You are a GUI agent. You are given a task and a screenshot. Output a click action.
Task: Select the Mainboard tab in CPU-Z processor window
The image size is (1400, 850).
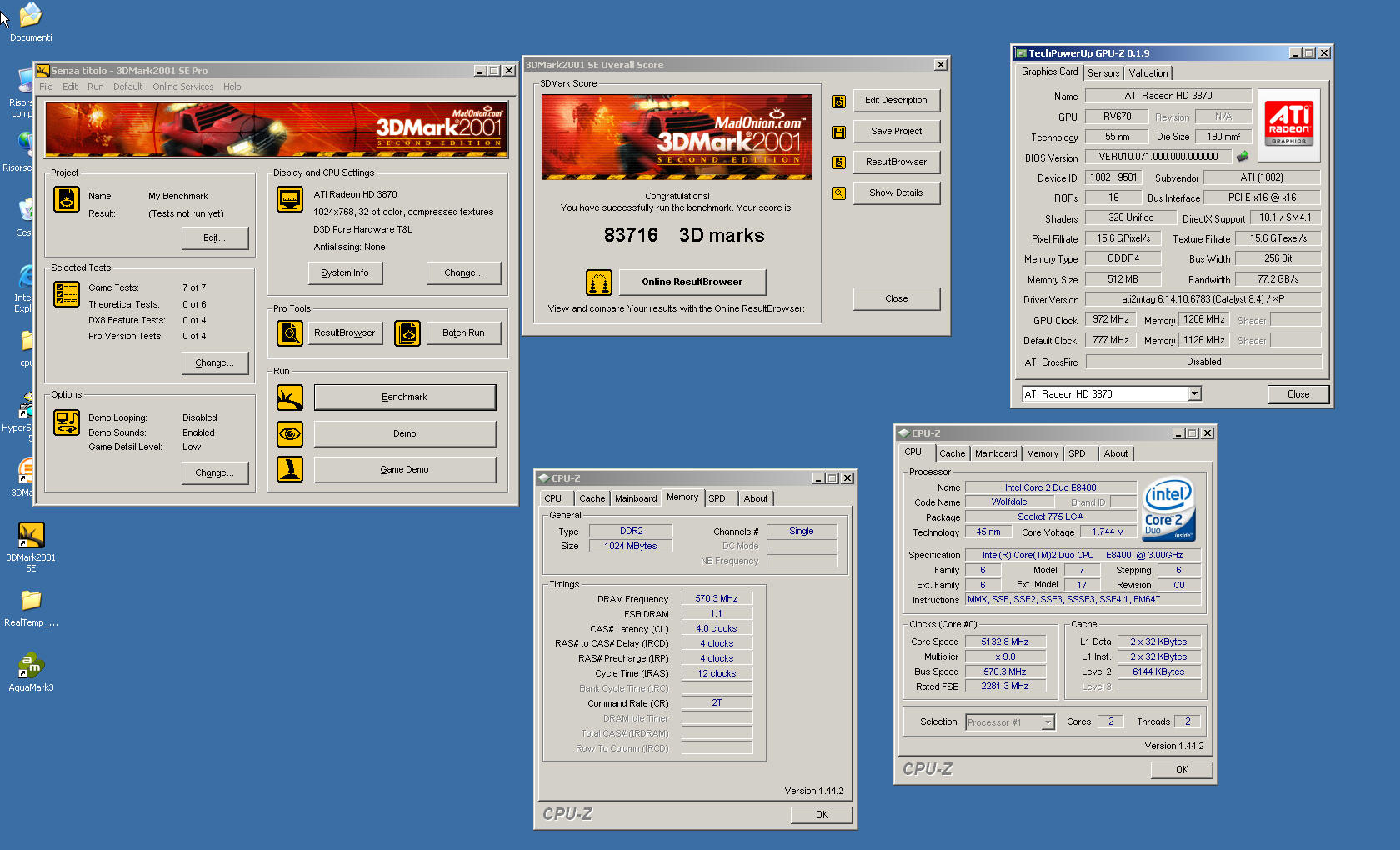(996, 453)
